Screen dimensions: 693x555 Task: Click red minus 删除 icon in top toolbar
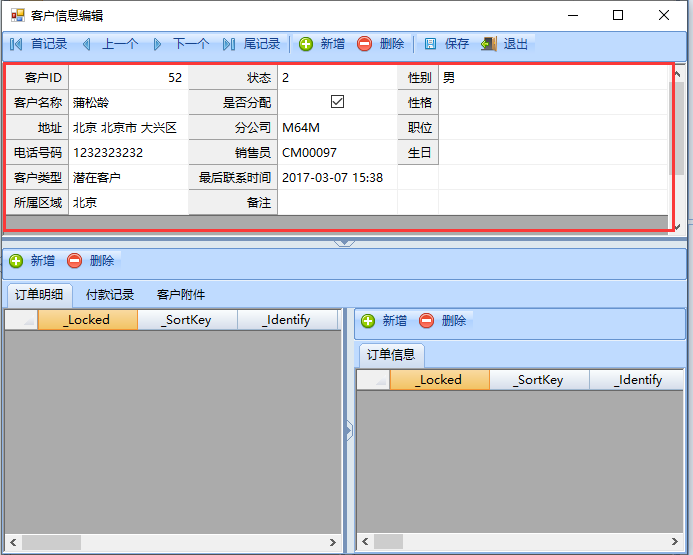(364, 44)
